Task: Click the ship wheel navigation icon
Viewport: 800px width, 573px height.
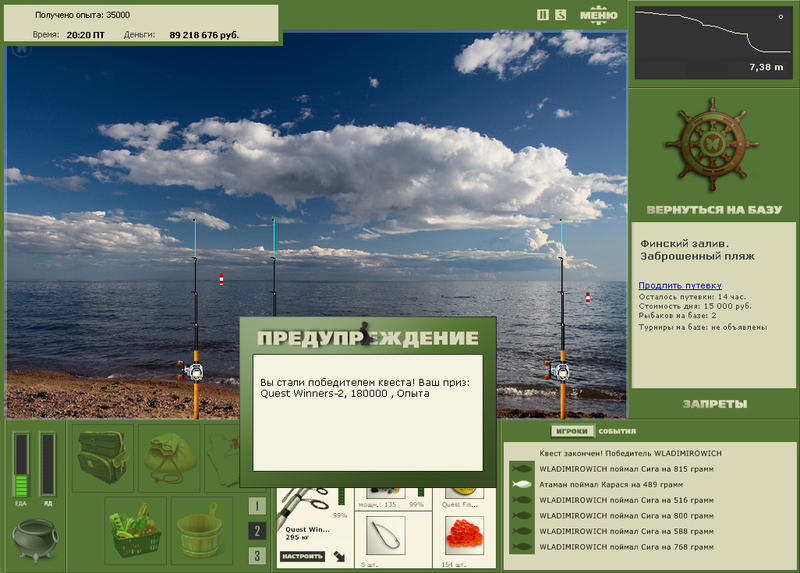Action: point(713,144)
